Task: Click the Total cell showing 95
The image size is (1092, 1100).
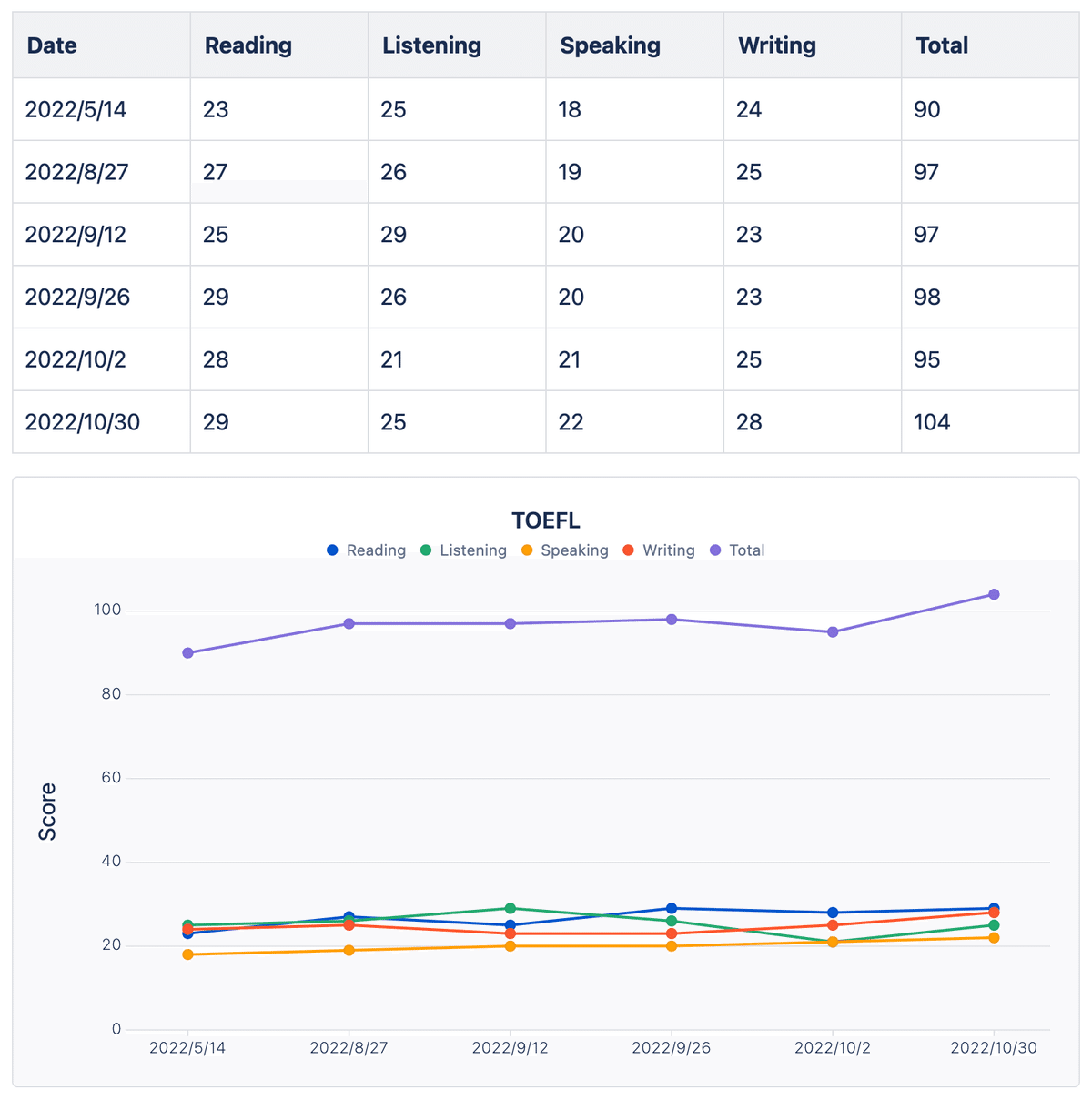Action: click(x=990, y=359)
